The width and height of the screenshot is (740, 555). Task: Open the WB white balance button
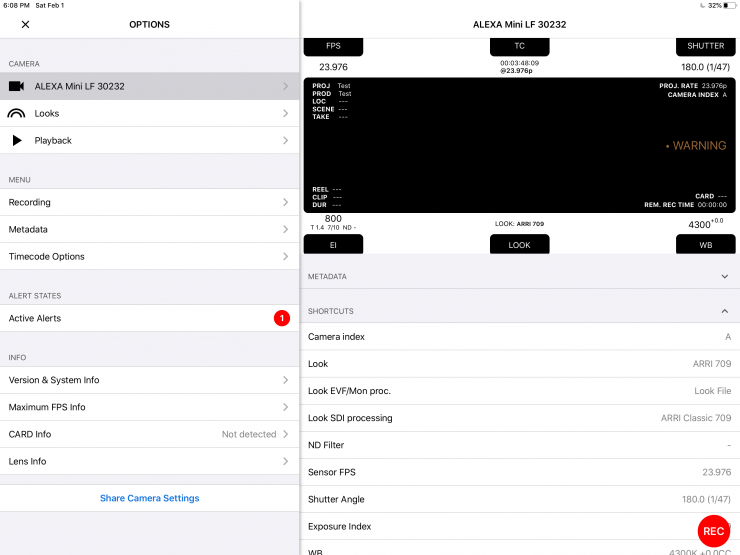point(705,244)
